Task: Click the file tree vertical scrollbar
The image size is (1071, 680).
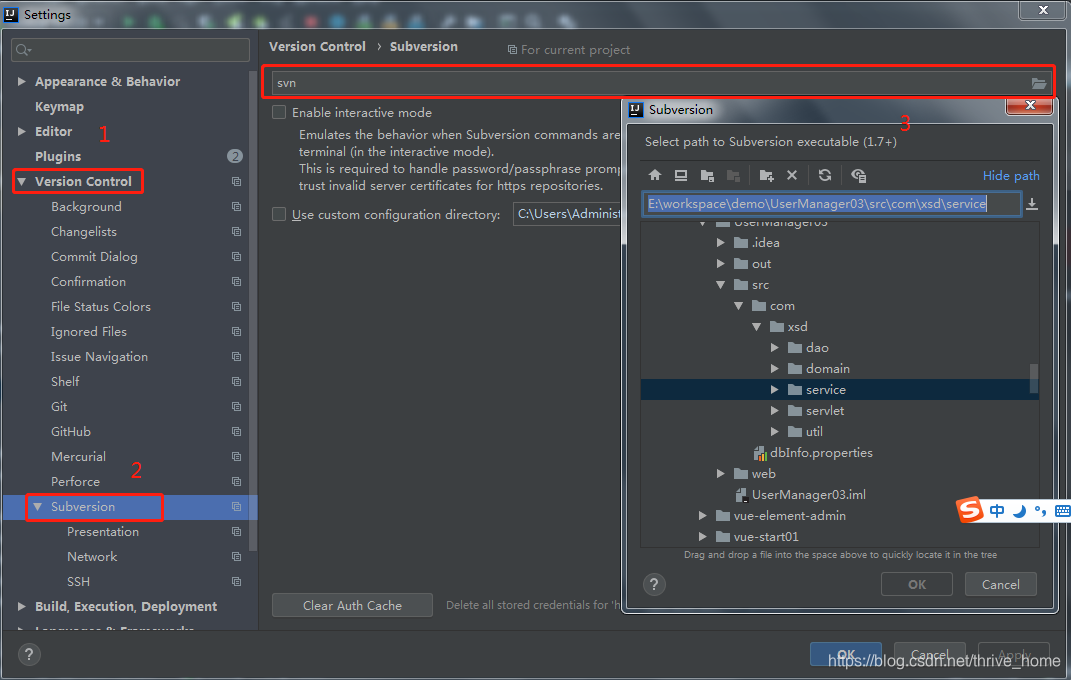Action: (x=1034, y=378)
